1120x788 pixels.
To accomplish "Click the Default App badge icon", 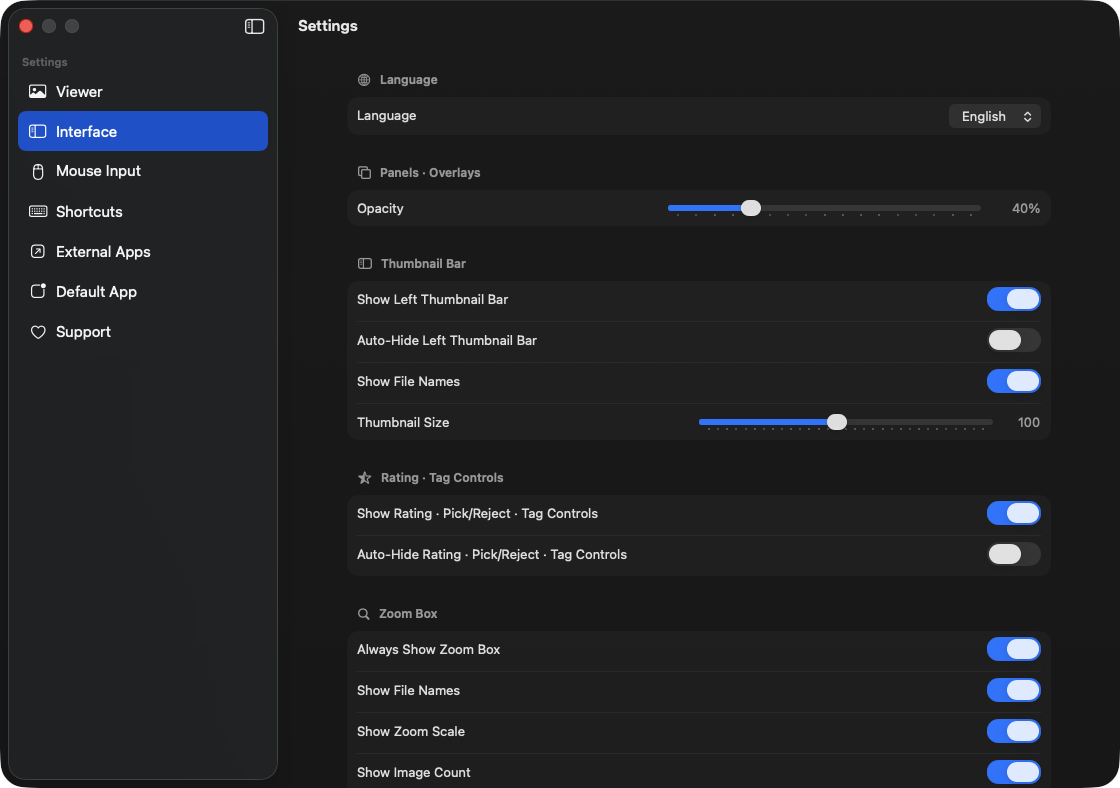I will tap(38, 291).
